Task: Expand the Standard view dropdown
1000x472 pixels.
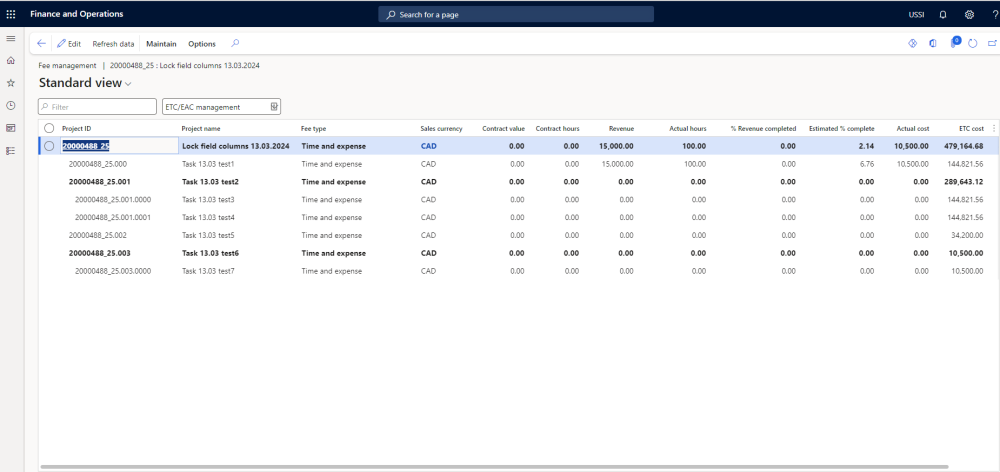Action: [x=128, y=84]
